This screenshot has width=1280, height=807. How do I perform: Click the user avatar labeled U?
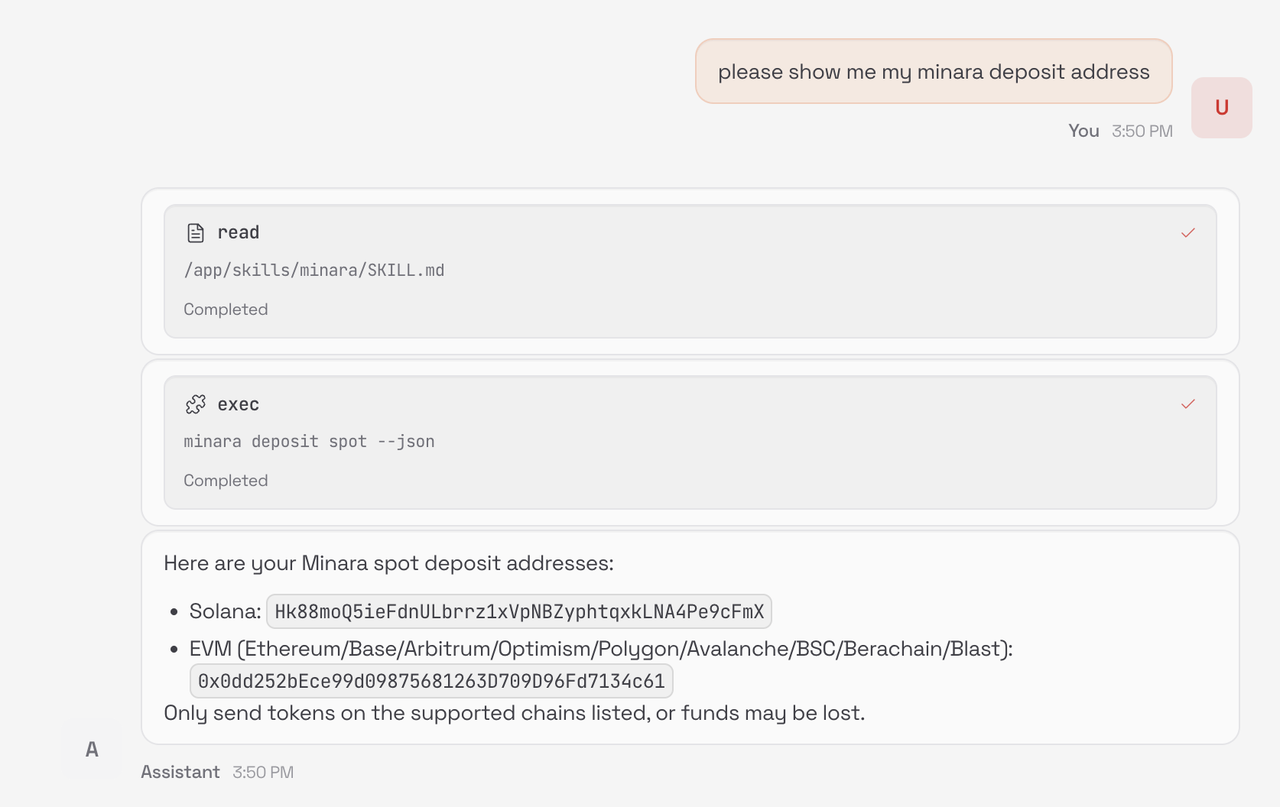point(1222,108)
